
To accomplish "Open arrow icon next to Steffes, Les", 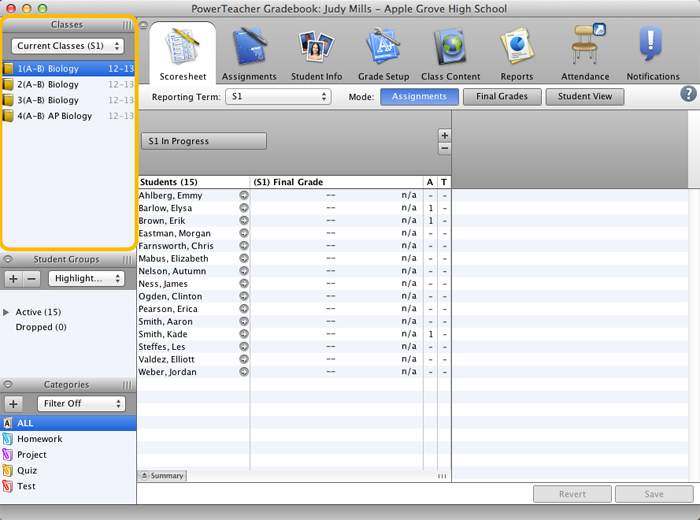I will pos(244,346).
